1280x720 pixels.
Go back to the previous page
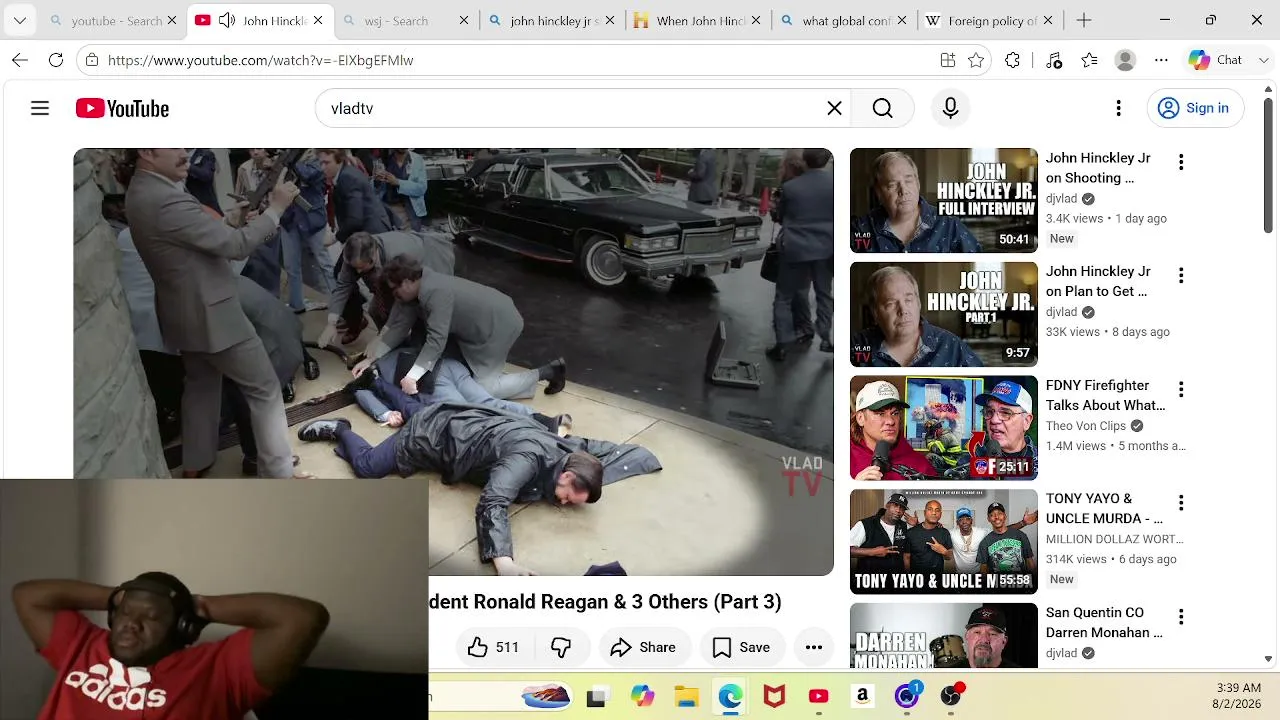click(x=20, y=60)
